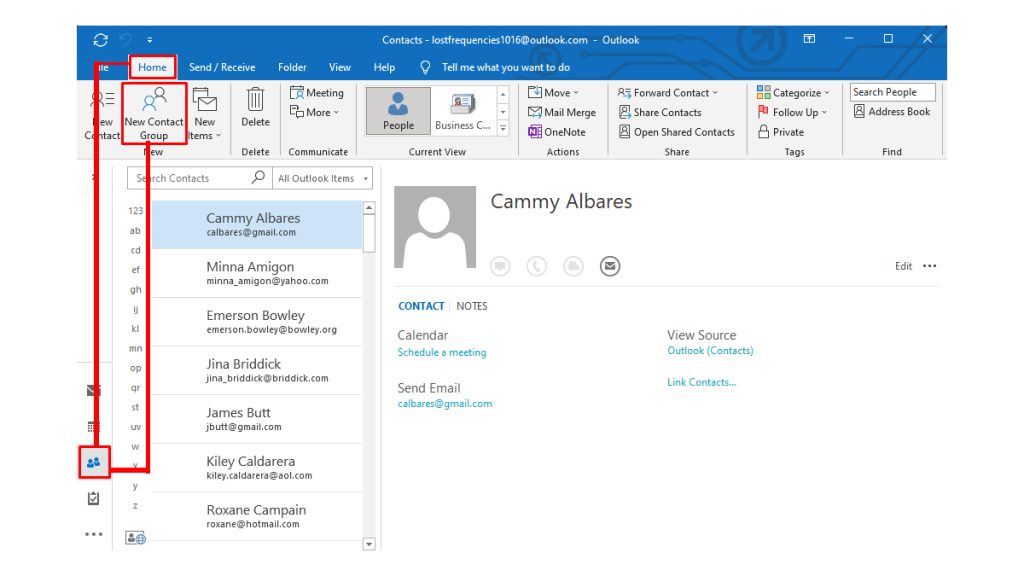Click the Schedule a meeting link
1024x576 pixels.
(442, 353)
